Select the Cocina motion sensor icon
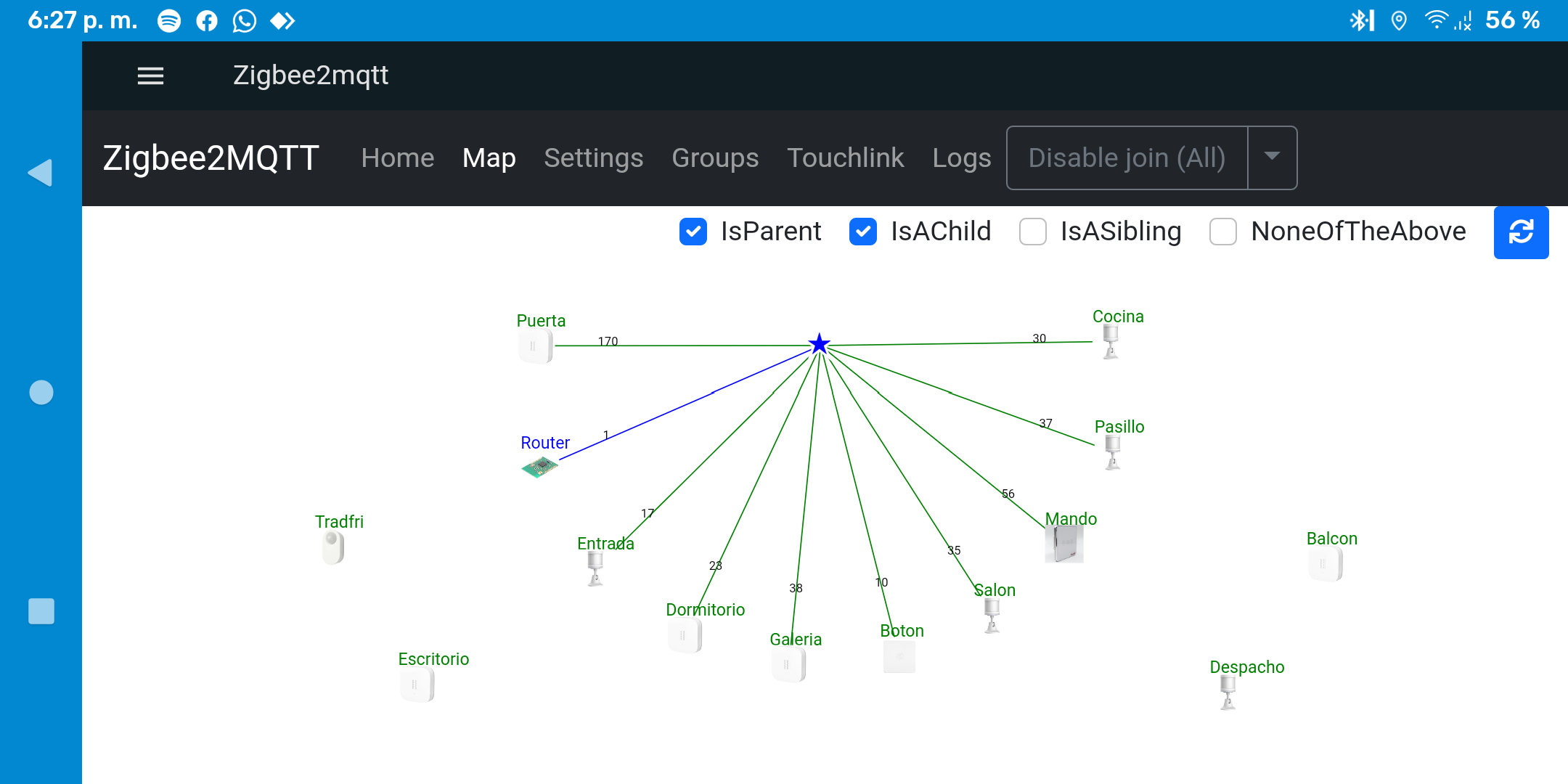This screenshot has height=784, width=1568. pos(1110,340)
